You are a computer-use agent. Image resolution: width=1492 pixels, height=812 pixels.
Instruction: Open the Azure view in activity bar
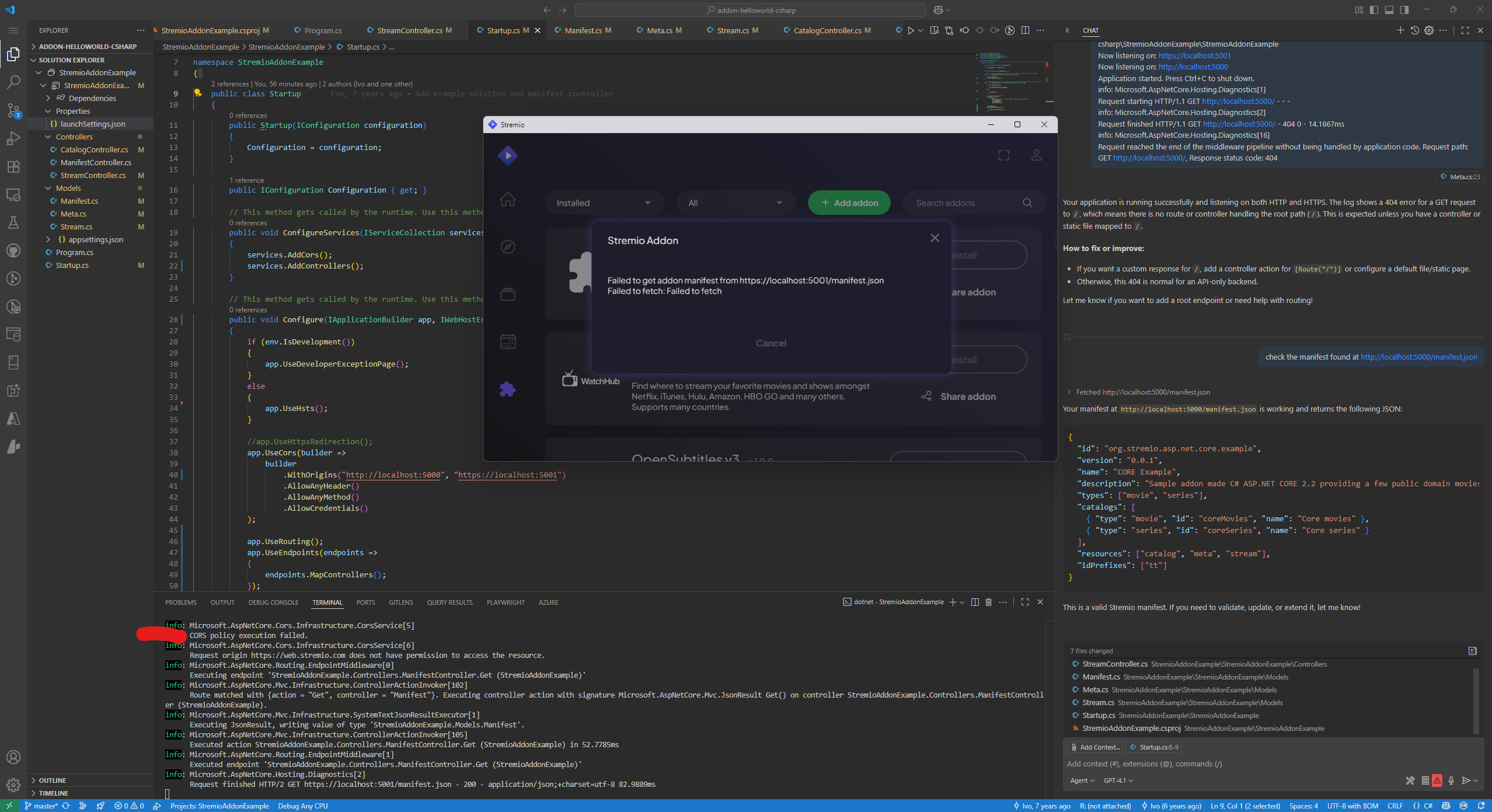pos(13,419)
